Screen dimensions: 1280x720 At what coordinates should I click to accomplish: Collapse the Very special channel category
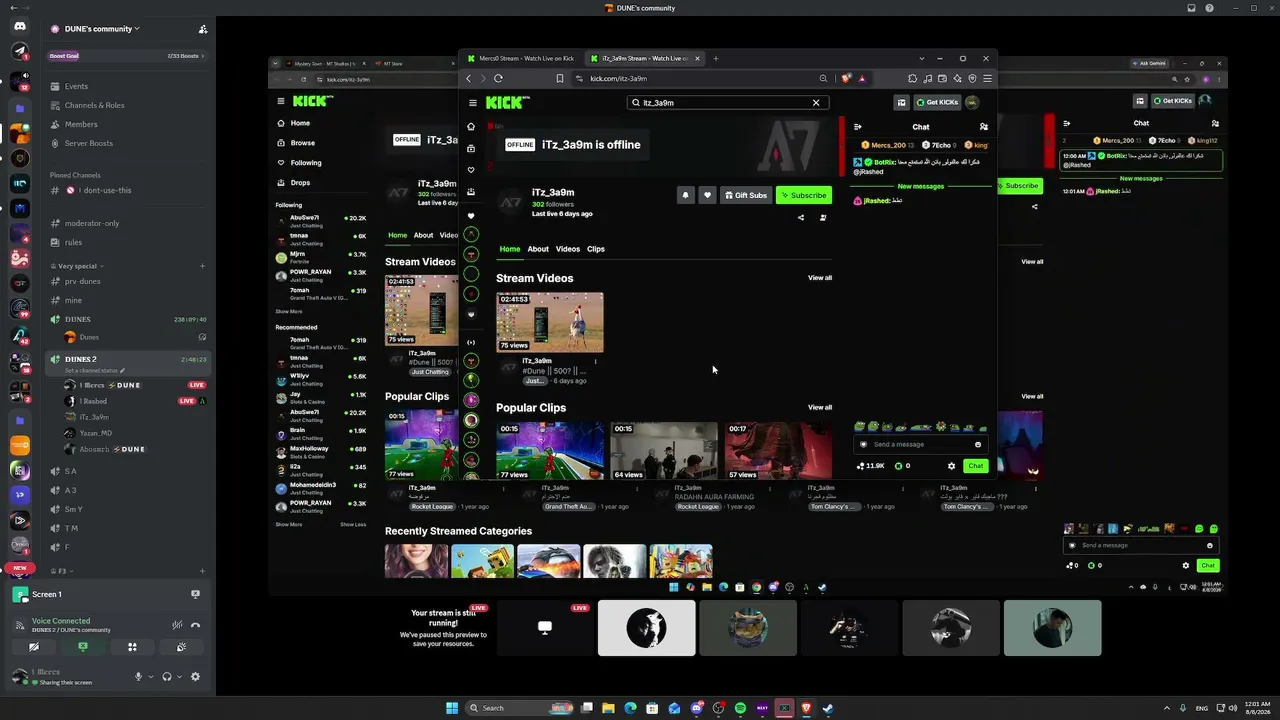click(77, 266)
